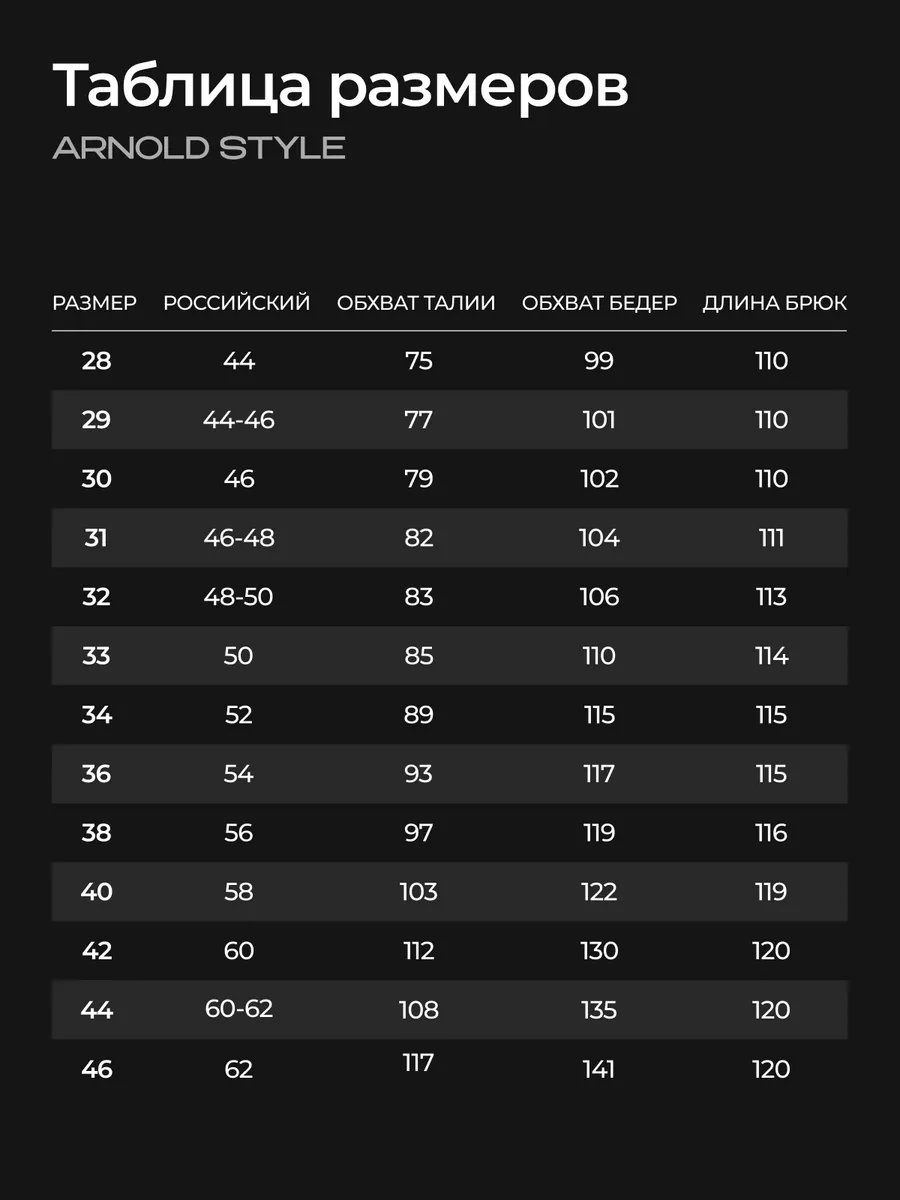This screenshot has width=900, height=1200.
Task: Click waist value 117 in last row
Action: click(x=418, y=1062)
